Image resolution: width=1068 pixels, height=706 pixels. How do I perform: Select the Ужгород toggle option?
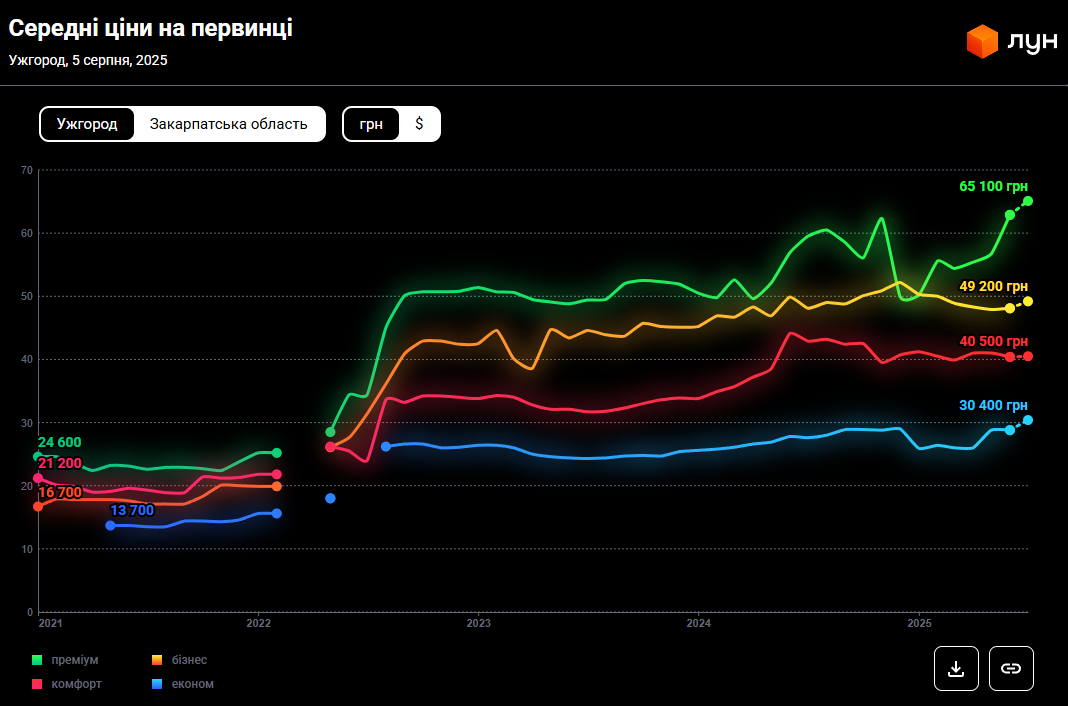[87, 124]
